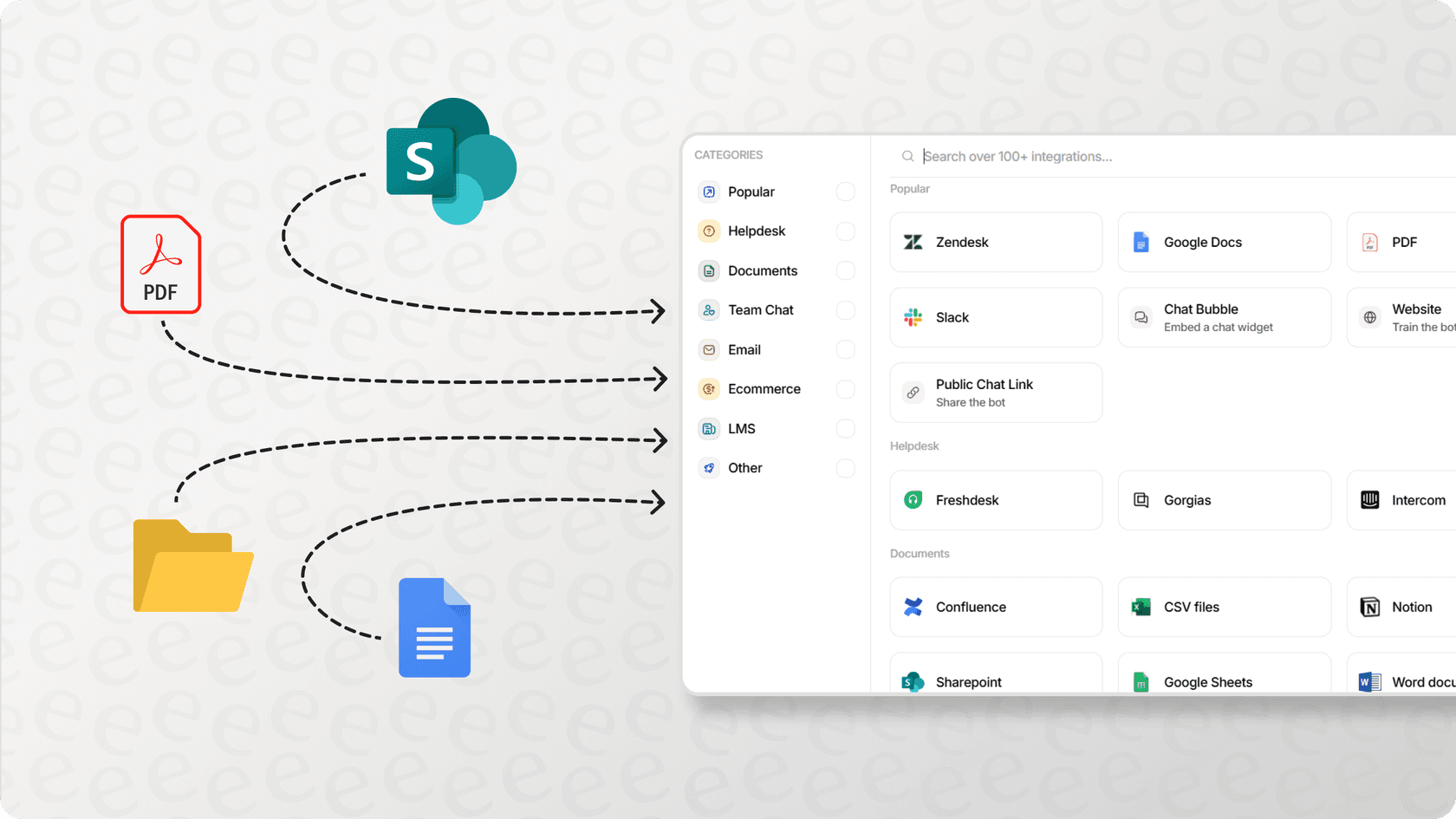Open the Public Chat Link icon
The height and width of the screenshot is (819, 1456).
912,393
